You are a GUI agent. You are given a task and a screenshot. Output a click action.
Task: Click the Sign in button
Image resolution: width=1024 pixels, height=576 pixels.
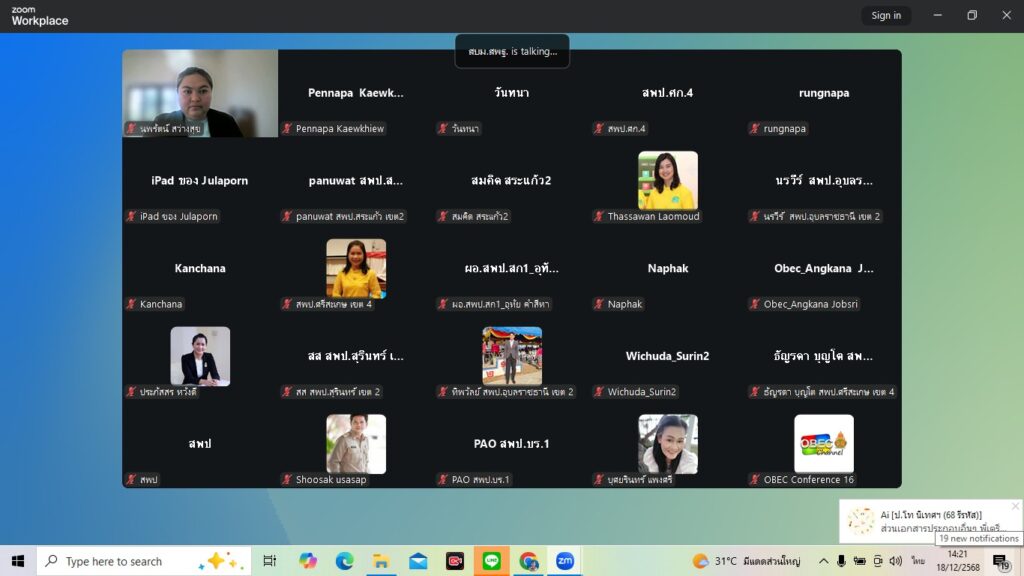pos(886,15)
